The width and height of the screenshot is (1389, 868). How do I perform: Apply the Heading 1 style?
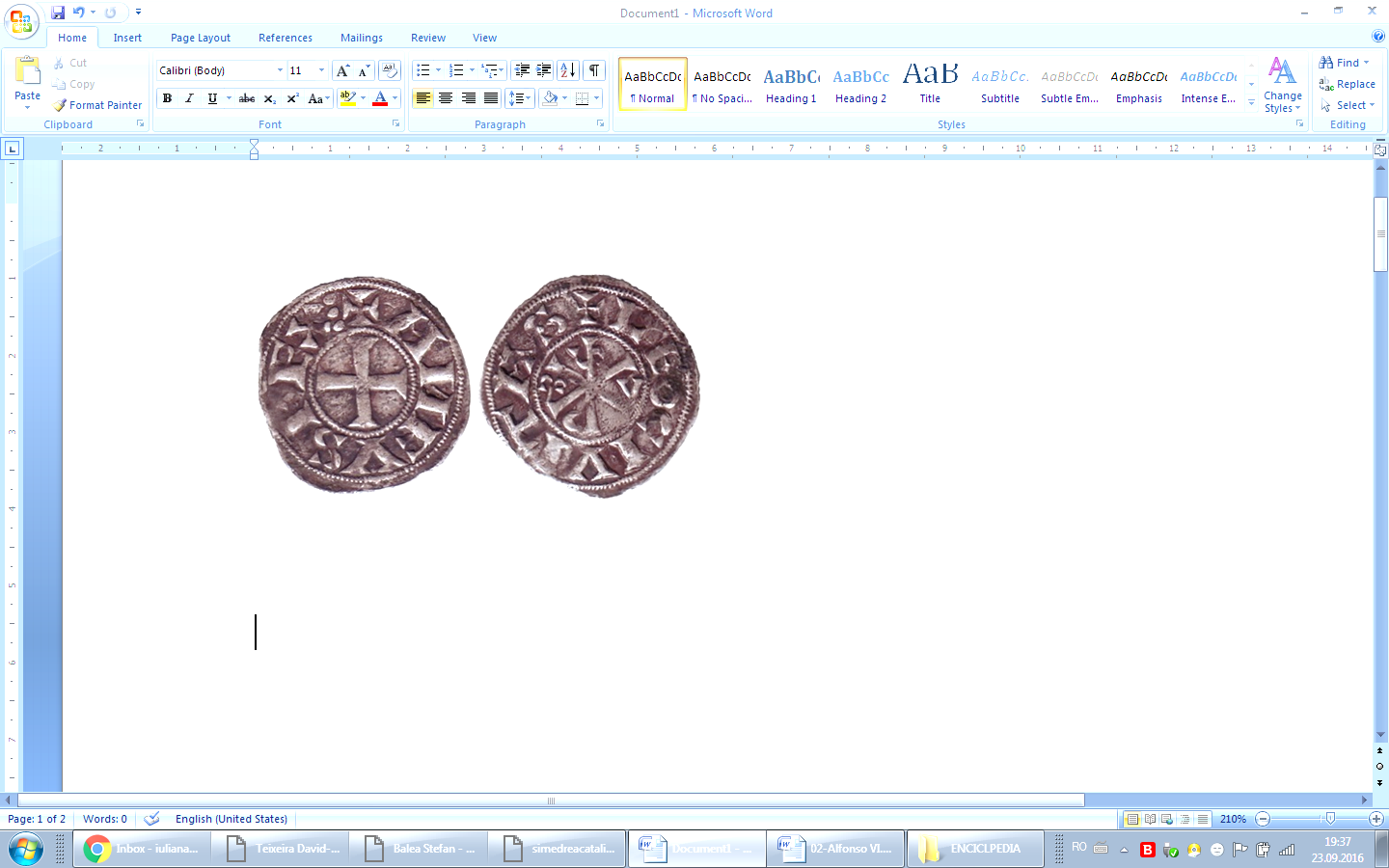pyautogui.click(x=791, y=85)
